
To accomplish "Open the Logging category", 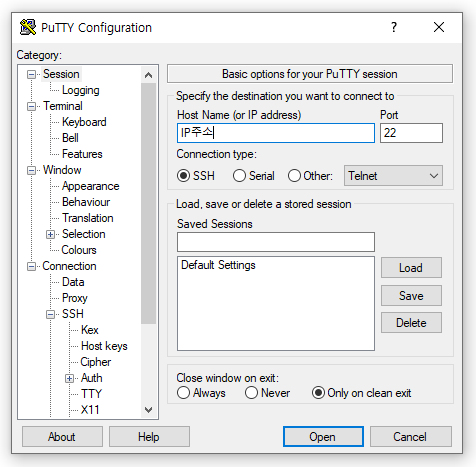I will point(81,90).
